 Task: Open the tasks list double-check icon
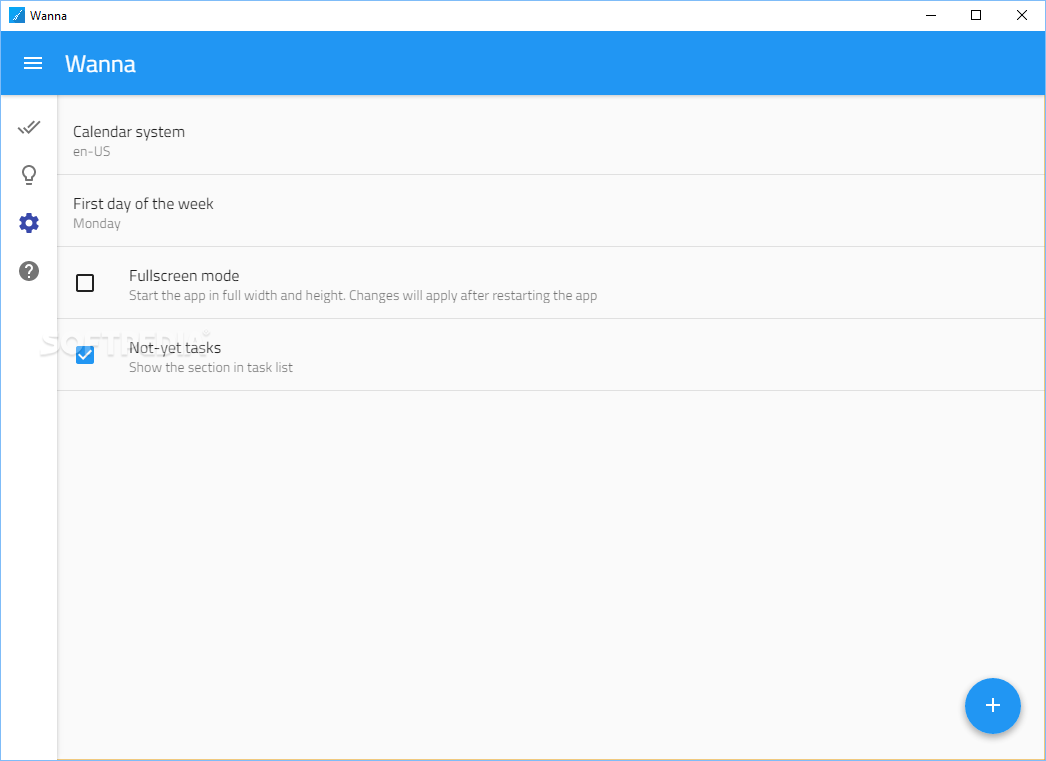pyautogui.click(x=29, y=127)
